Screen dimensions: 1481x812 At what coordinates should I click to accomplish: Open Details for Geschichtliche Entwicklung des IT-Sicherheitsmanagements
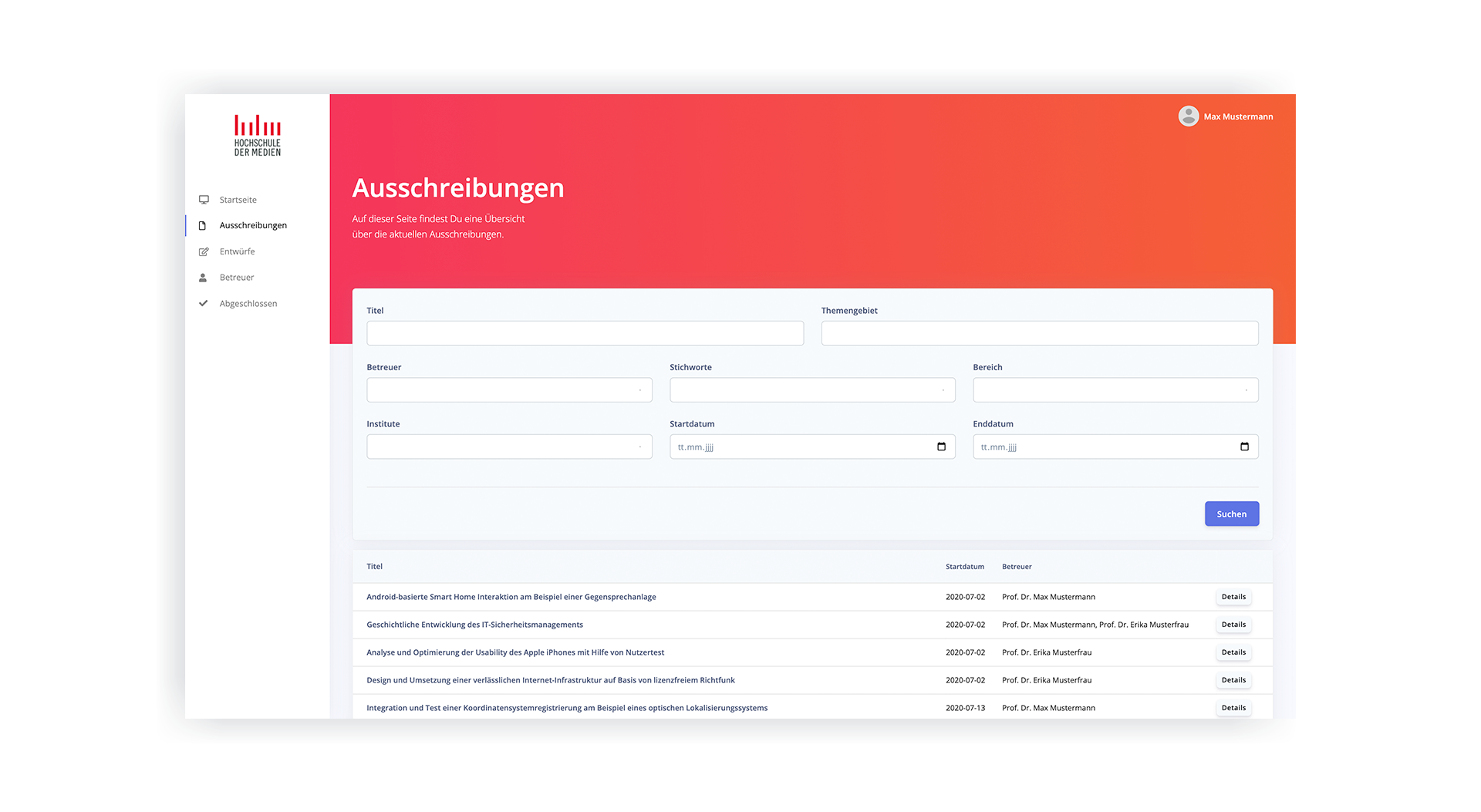pyautogui.click(x=1233, y=625)
